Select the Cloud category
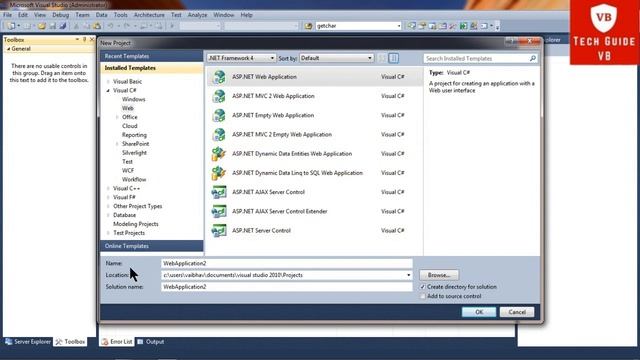Viewport: 640px width, 360px height. (x=129, y=126)
